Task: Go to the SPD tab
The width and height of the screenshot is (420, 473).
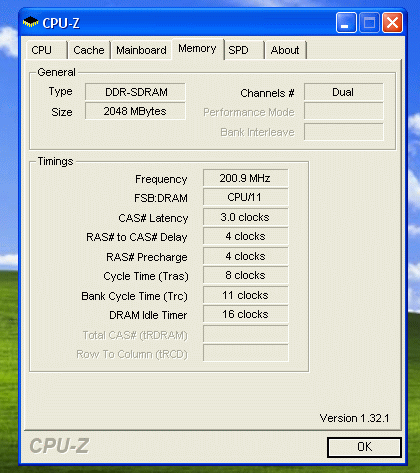Action: coord(244,50)
